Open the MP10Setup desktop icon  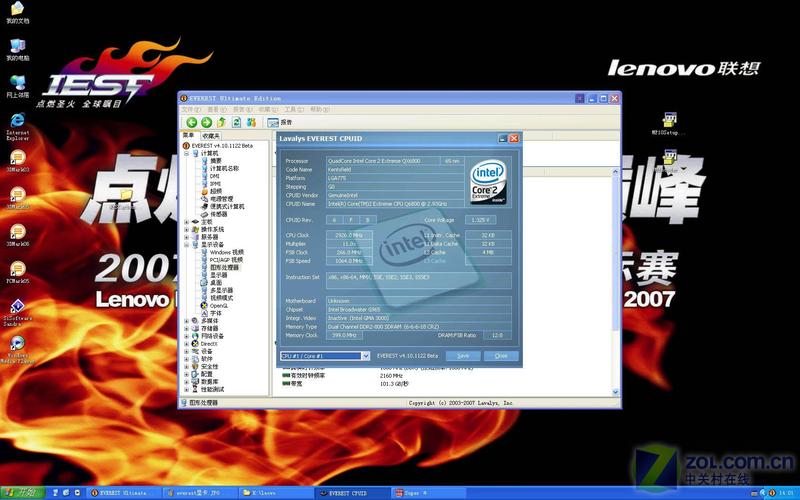click(669, 124)
